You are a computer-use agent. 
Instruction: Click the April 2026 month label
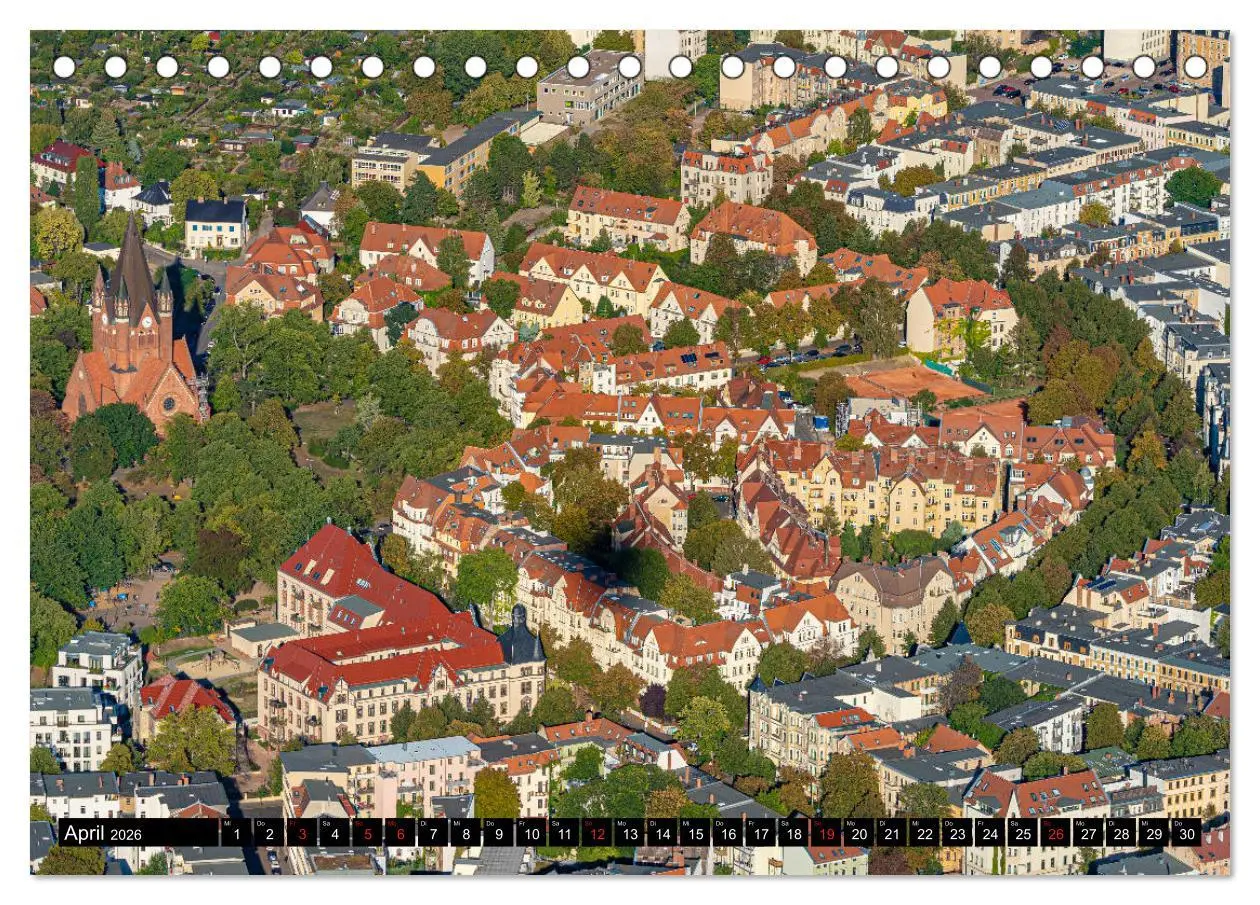point(103,833)
